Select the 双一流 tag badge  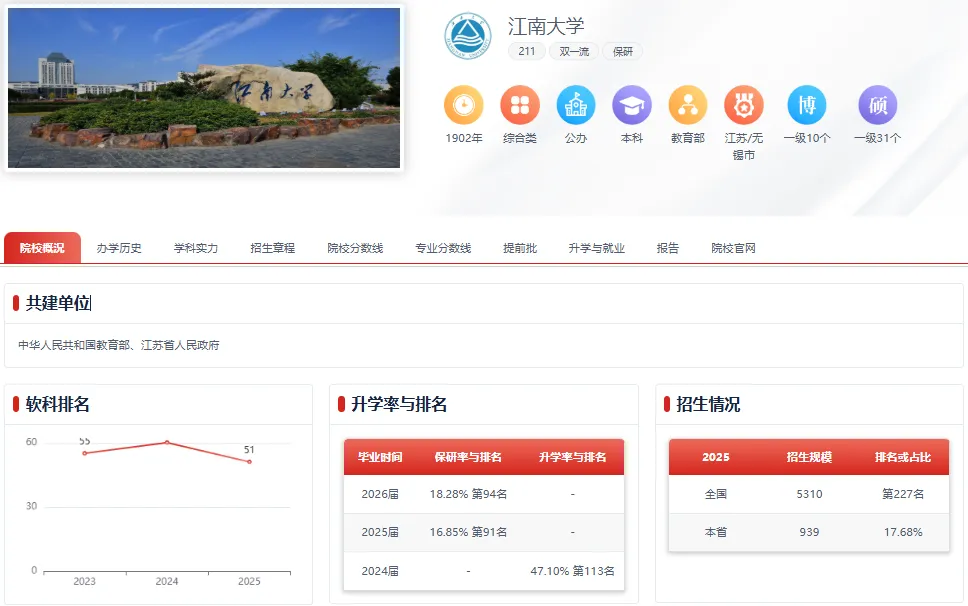pos(574,51)
